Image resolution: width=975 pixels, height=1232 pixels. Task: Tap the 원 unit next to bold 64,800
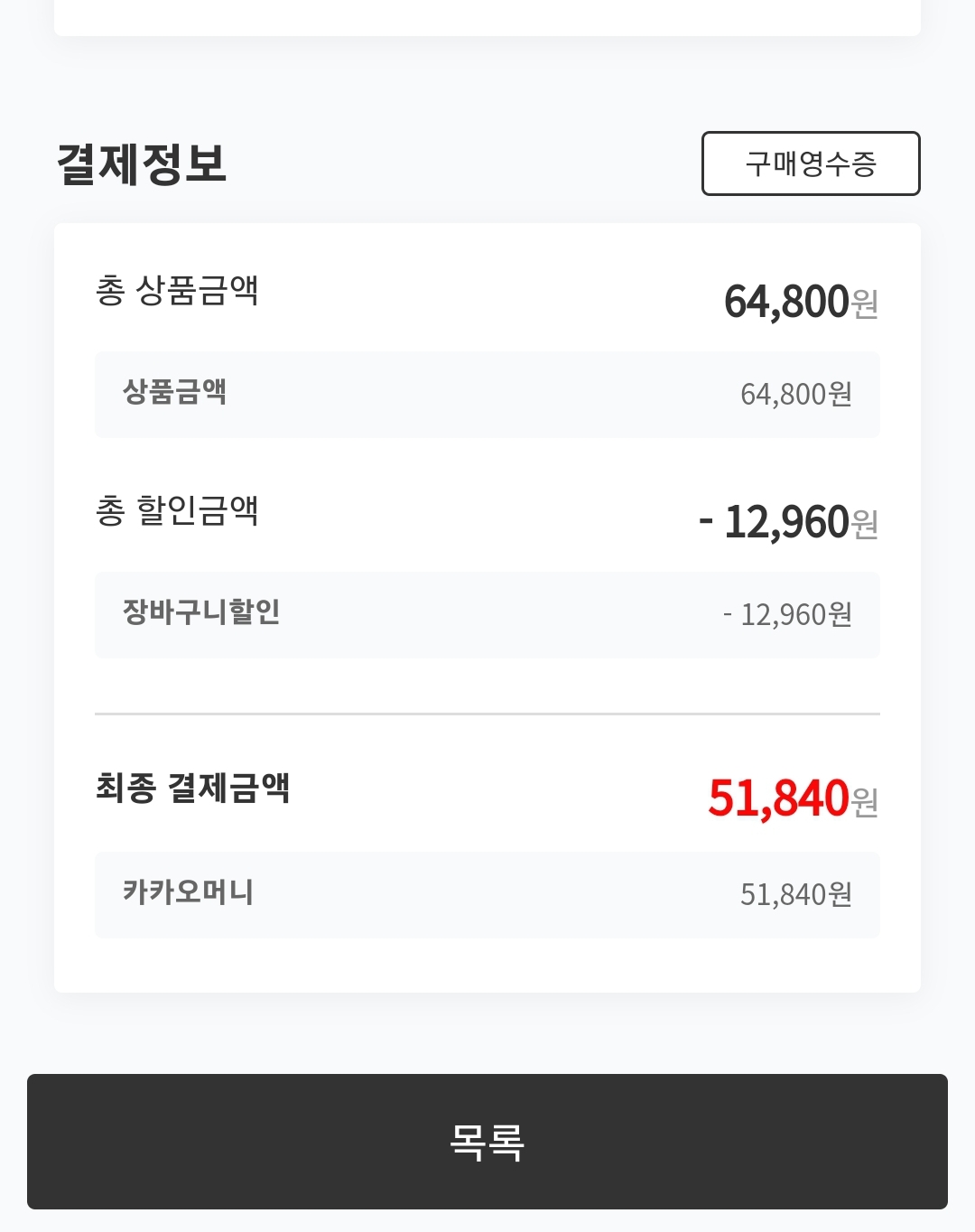tap(865, 304)
